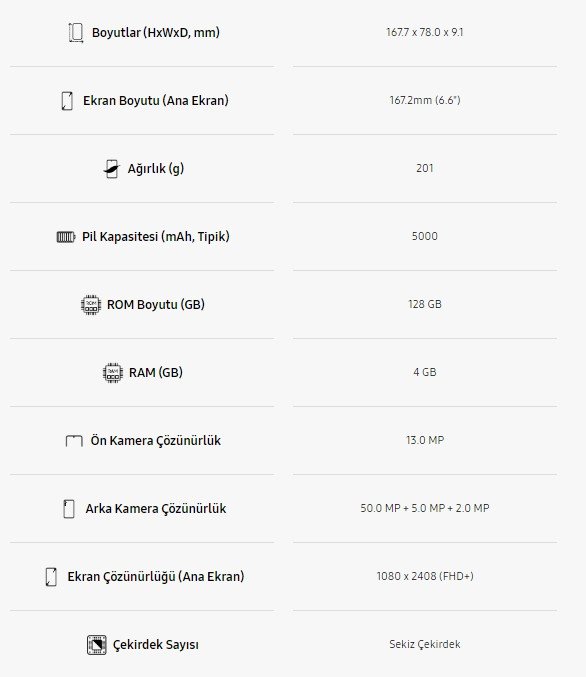Image resolution: width=586 pixels, height=677 pixels.
Task: Click the ROM chip icon
Action: click(91, 305)
